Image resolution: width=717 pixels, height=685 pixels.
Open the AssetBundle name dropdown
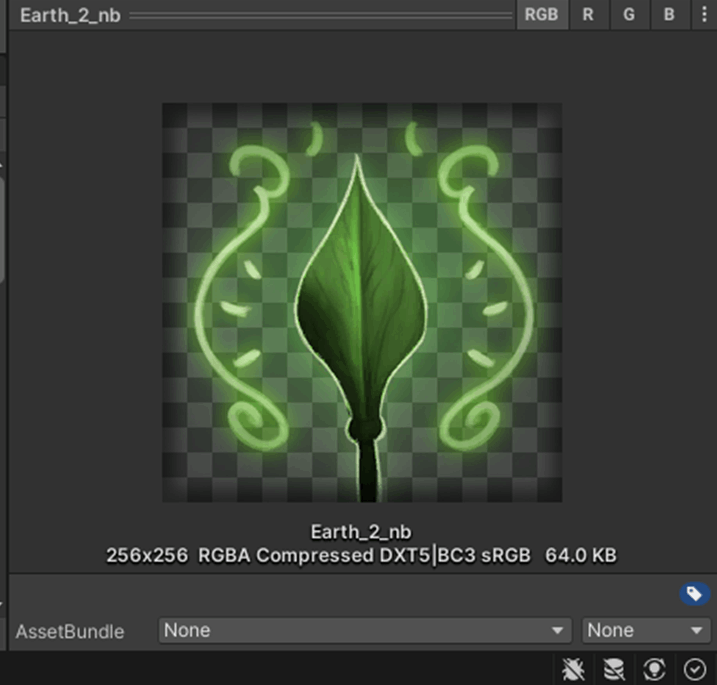point(365,631)
